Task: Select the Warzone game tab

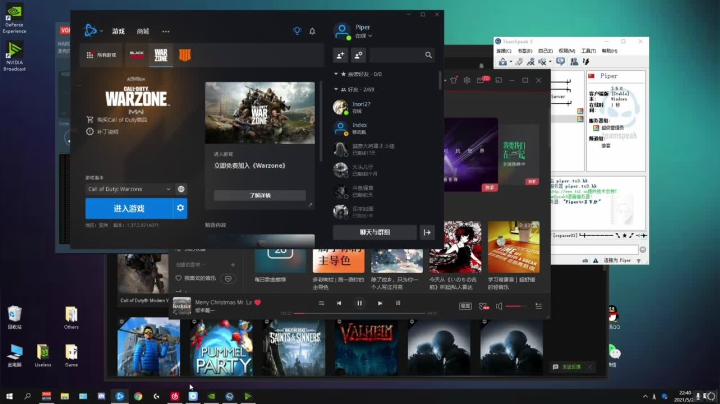Action: click(161, 55)
